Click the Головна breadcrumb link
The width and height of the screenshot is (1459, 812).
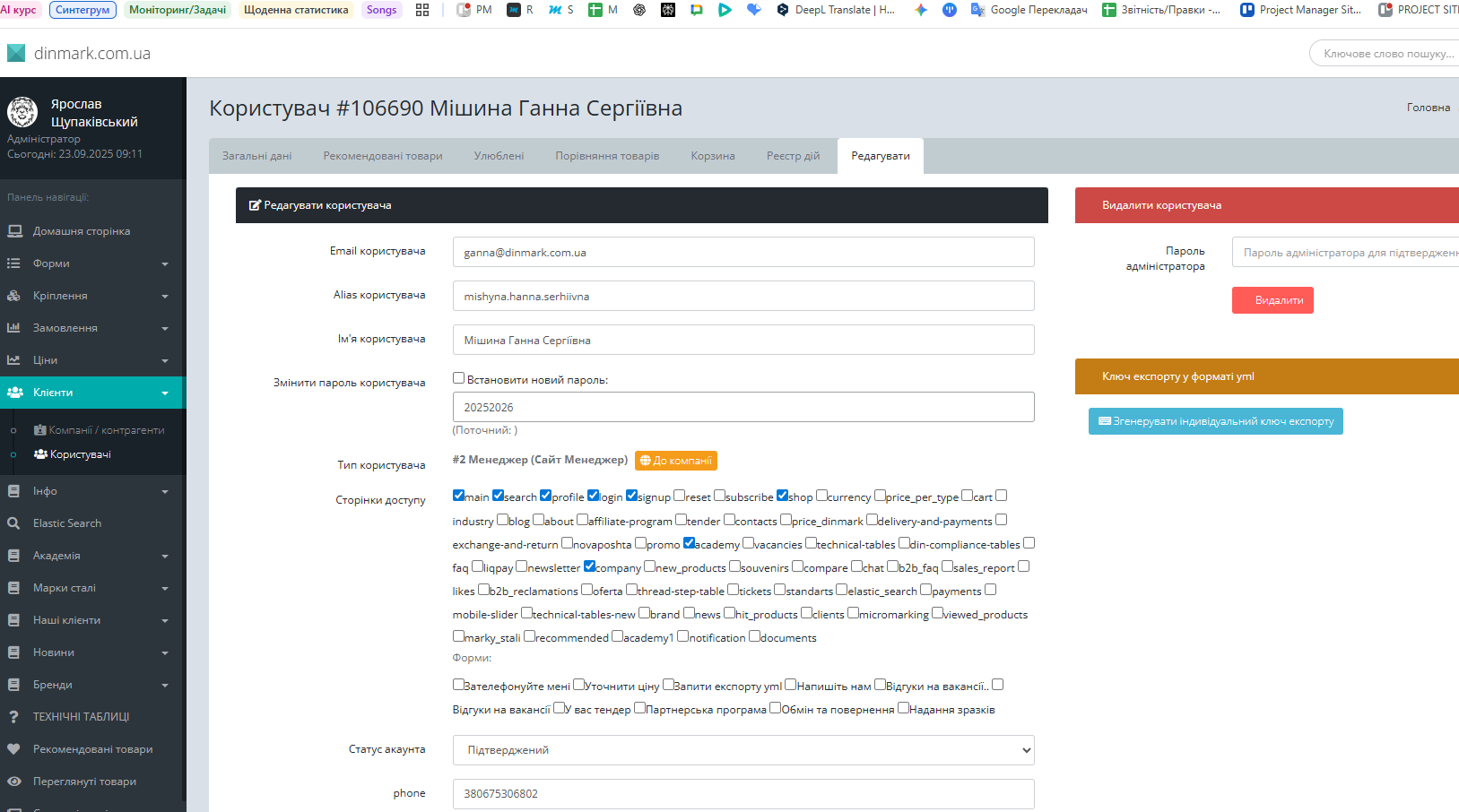[1429, 108]
